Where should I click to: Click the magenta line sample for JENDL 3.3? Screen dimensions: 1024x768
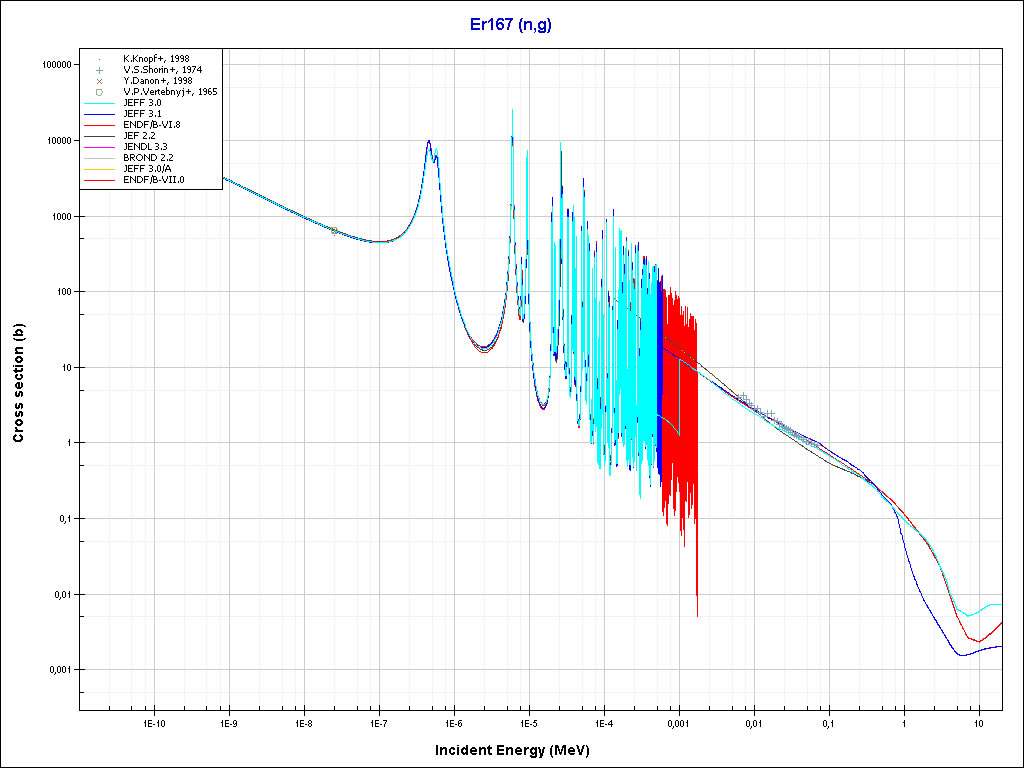pyautogui.click(x=100, y=147)
